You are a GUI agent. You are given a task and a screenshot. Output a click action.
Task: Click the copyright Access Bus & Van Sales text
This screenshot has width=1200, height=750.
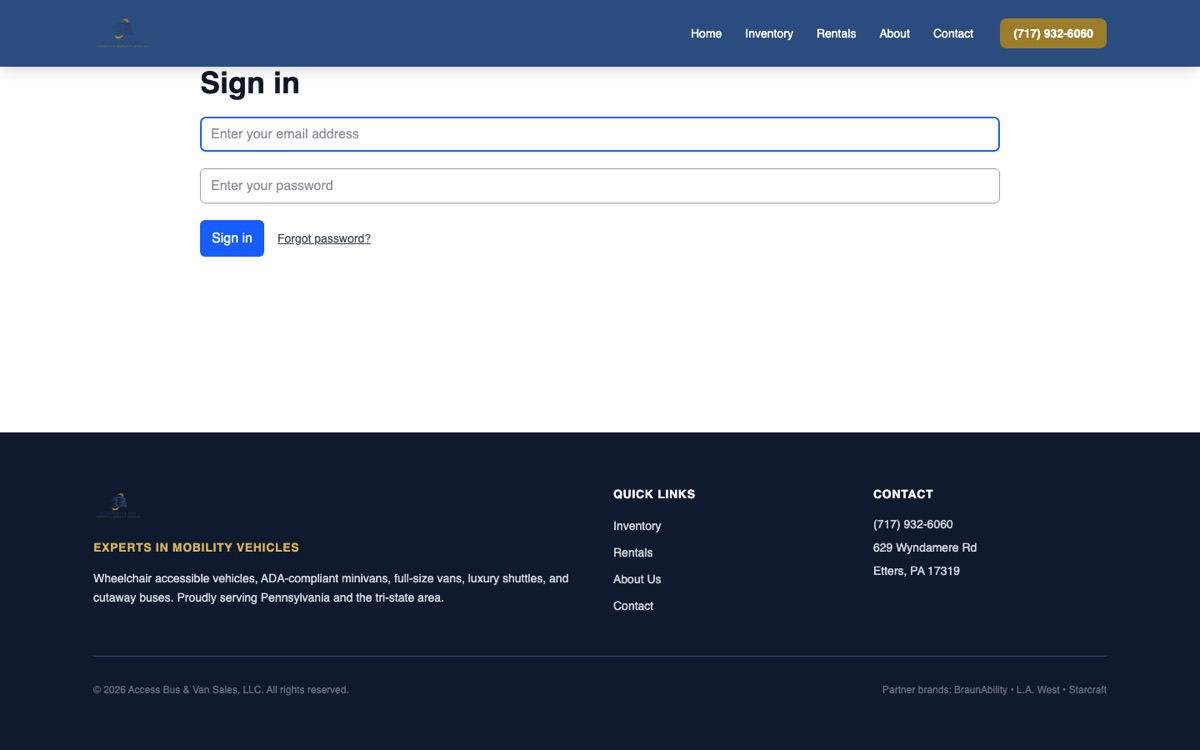tap(221, 690)
